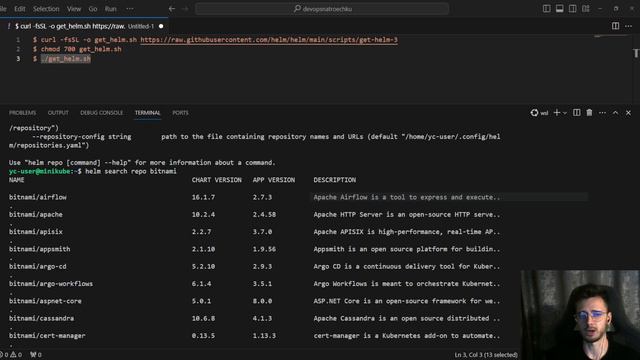The width and height of the screenshot is (640, 360).
Task: Click bitnami/appsmith row name
Action: pyautogui.click(x=40, y=249)
